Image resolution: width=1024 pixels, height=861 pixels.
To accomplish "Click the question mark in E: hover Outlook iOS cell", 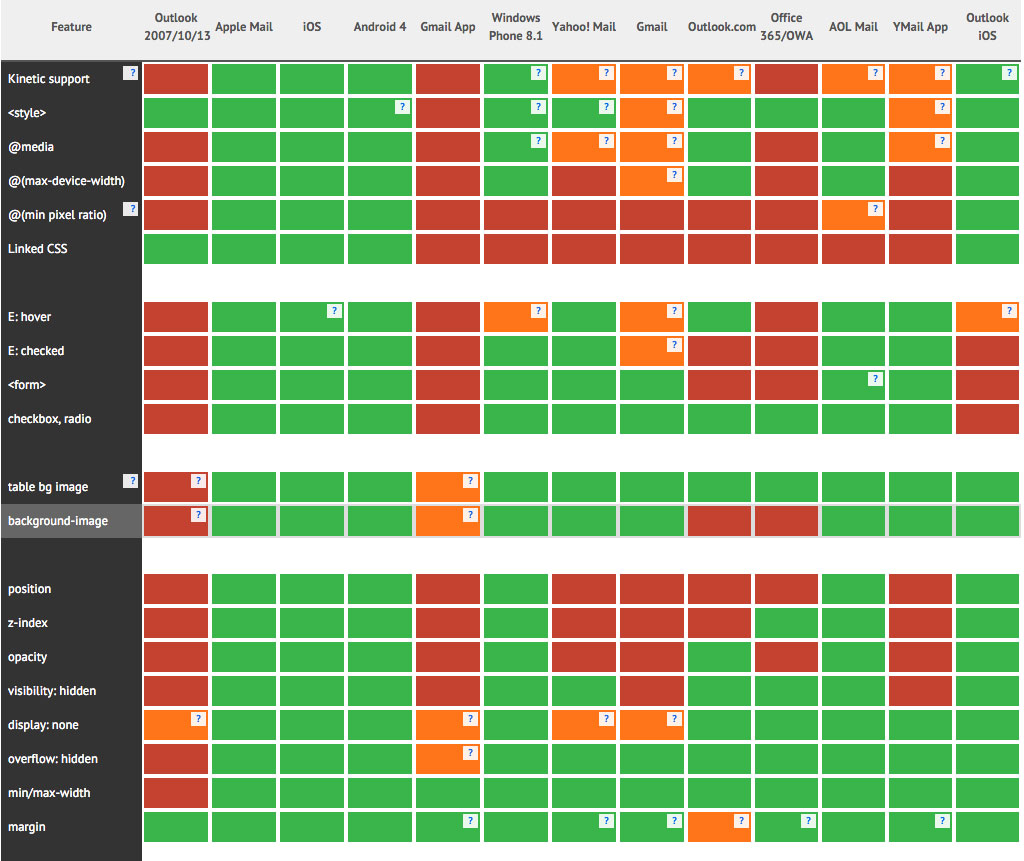I will (x=1009, y=311).
